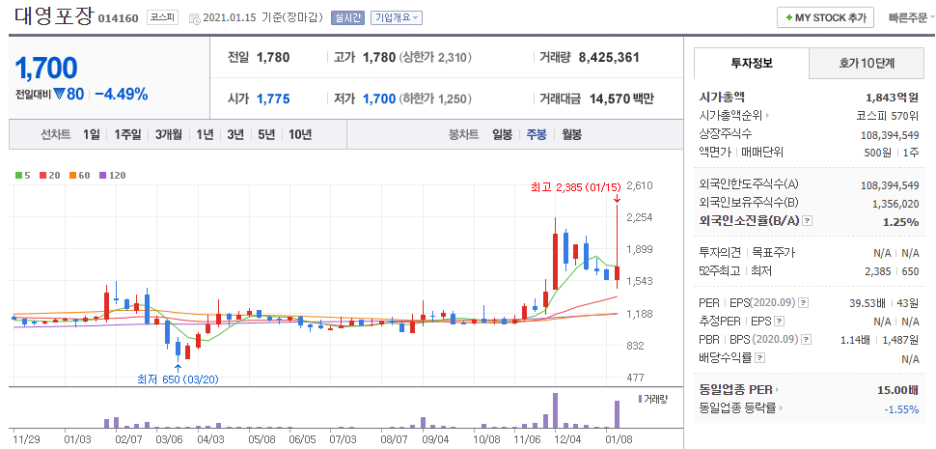Expand 동일업종 등락률 arrow link

click(779, 408)
